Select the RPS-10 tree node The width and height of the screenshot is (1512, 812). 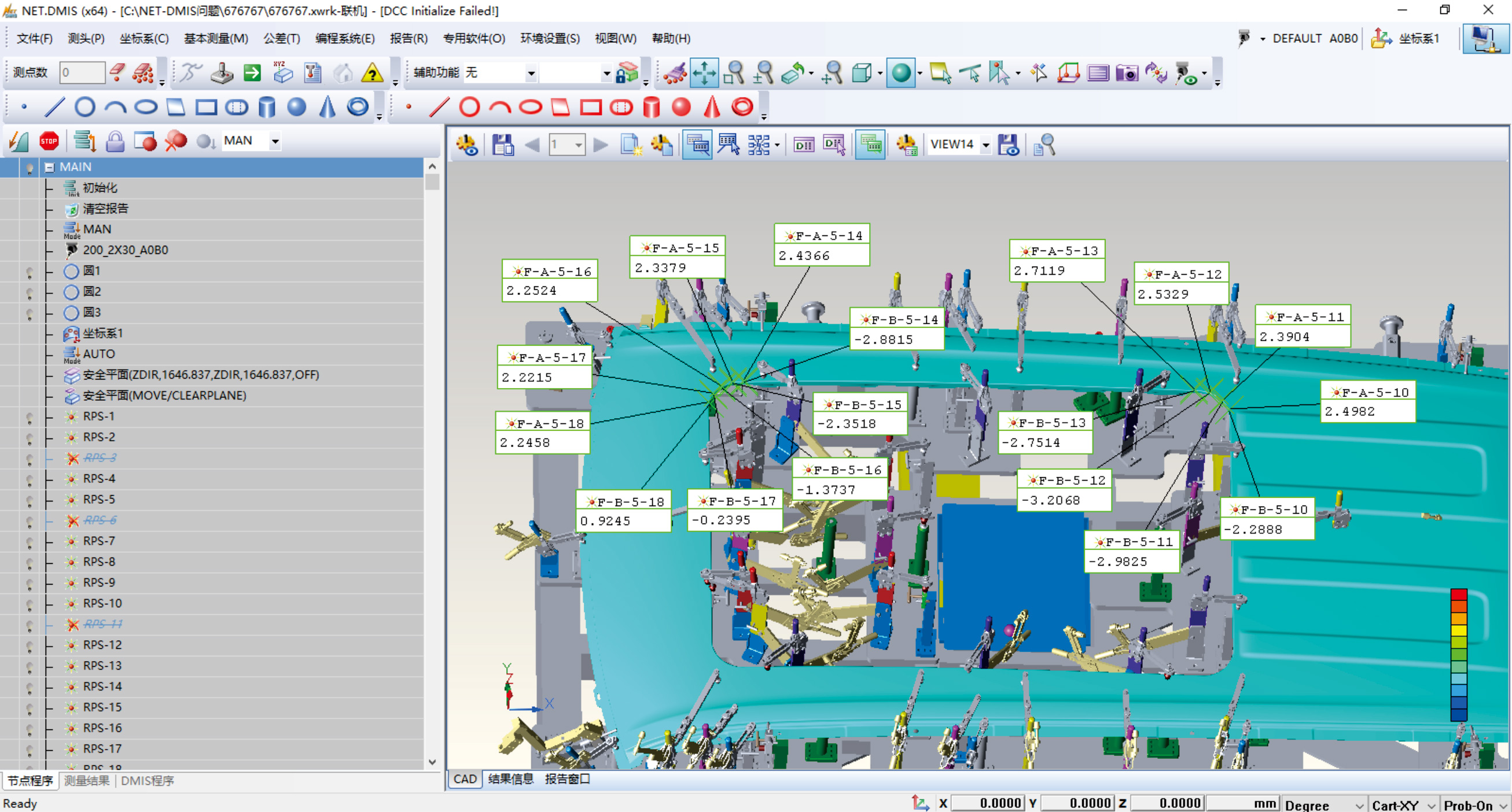(x=102, y=603)
